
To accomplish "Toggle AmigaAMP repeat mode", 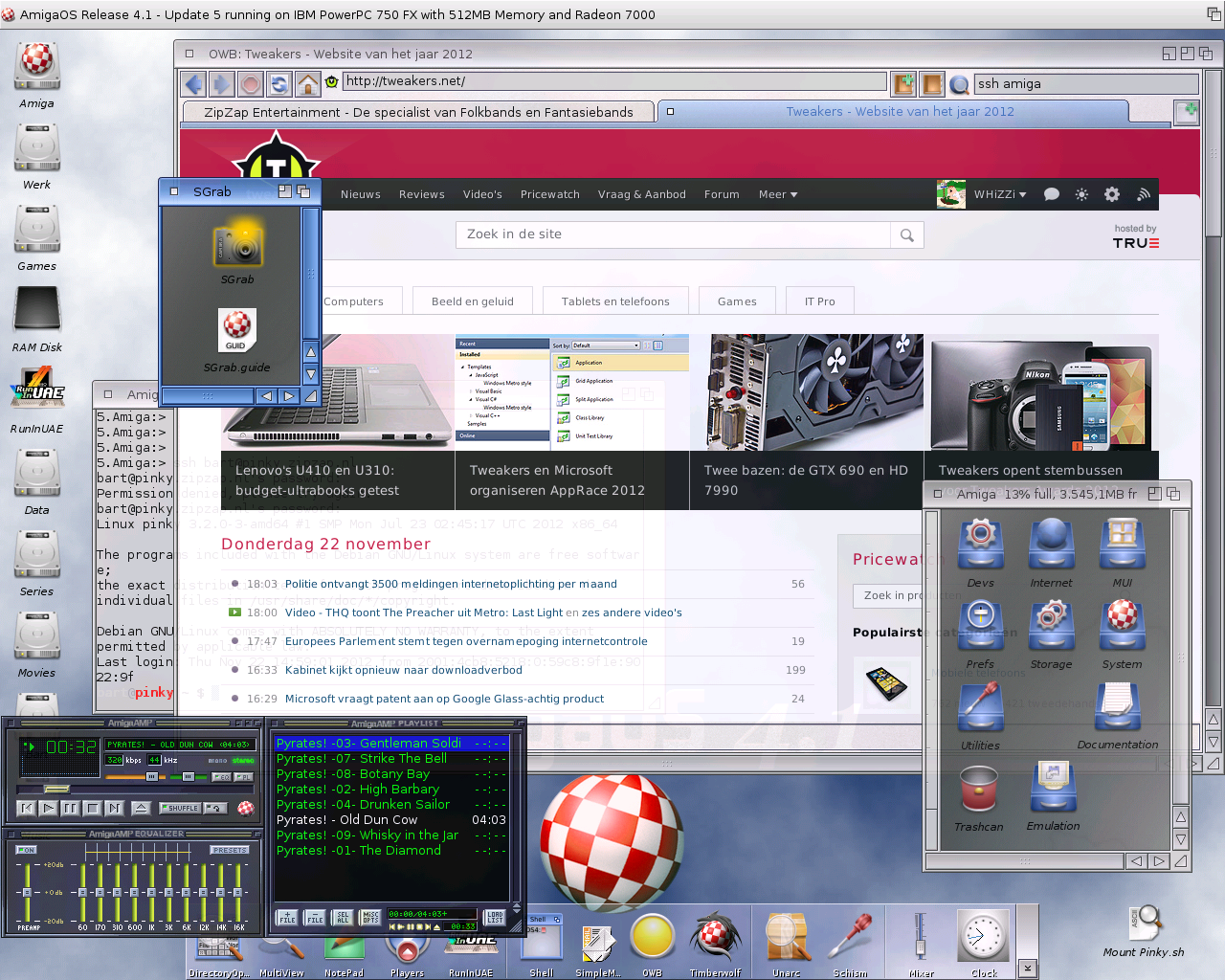I will pos(215,808).
